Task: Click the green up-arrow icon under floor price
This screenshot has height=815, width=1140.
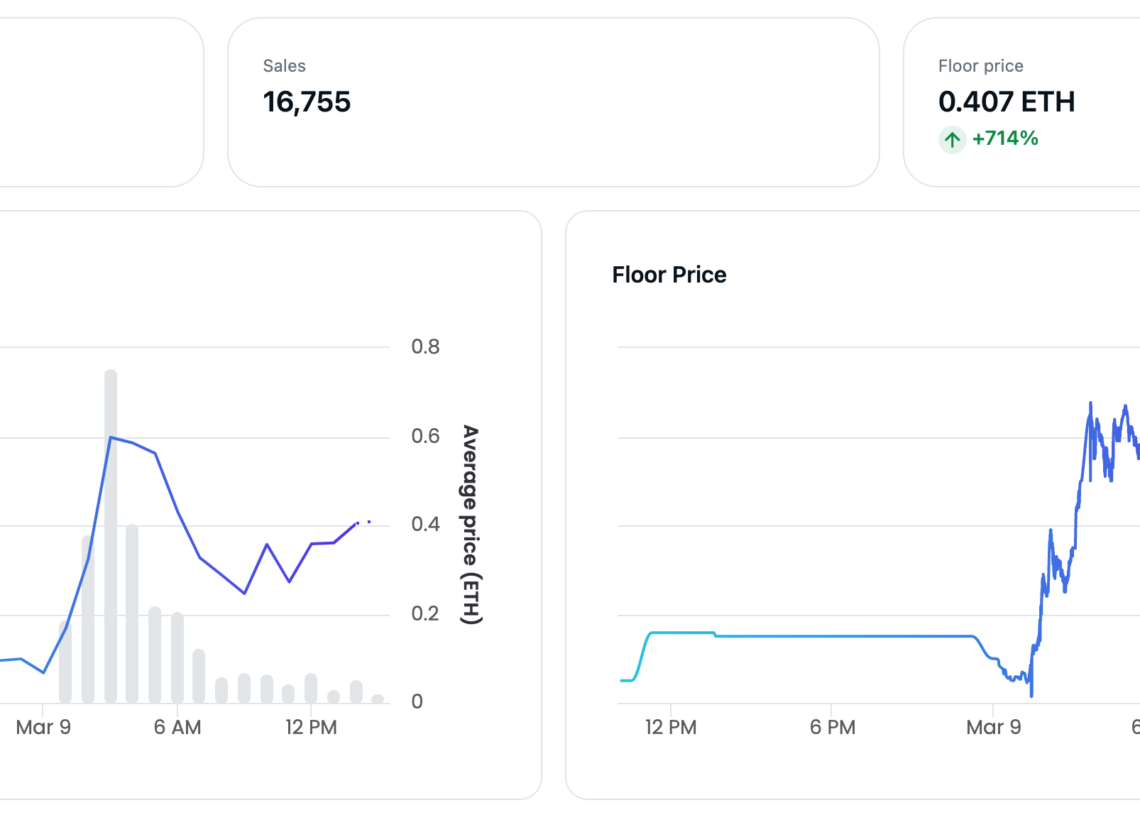Action: (x=952, y=139)
